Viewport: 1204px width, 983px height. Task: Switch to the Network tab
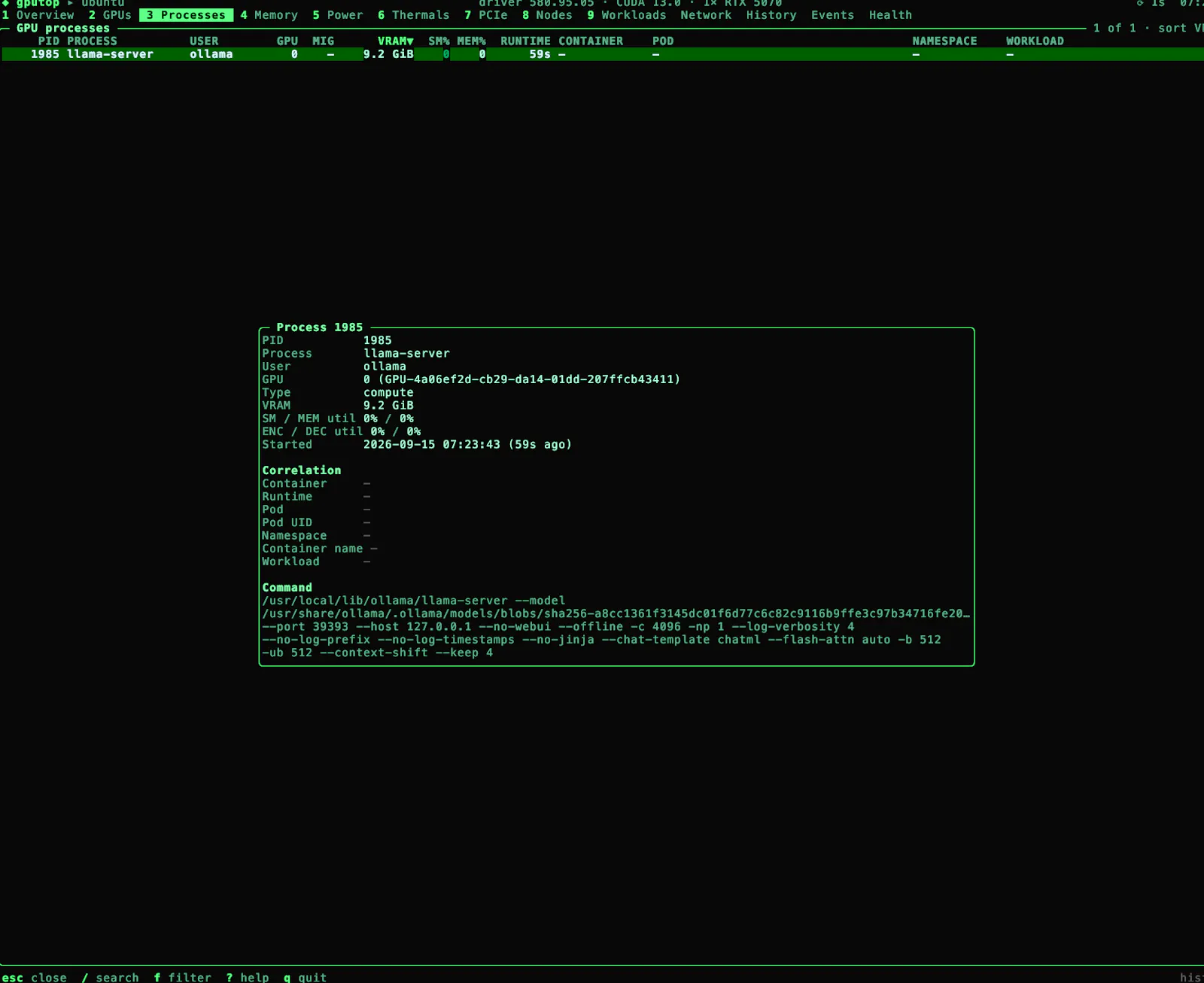(x=706, y=15)
